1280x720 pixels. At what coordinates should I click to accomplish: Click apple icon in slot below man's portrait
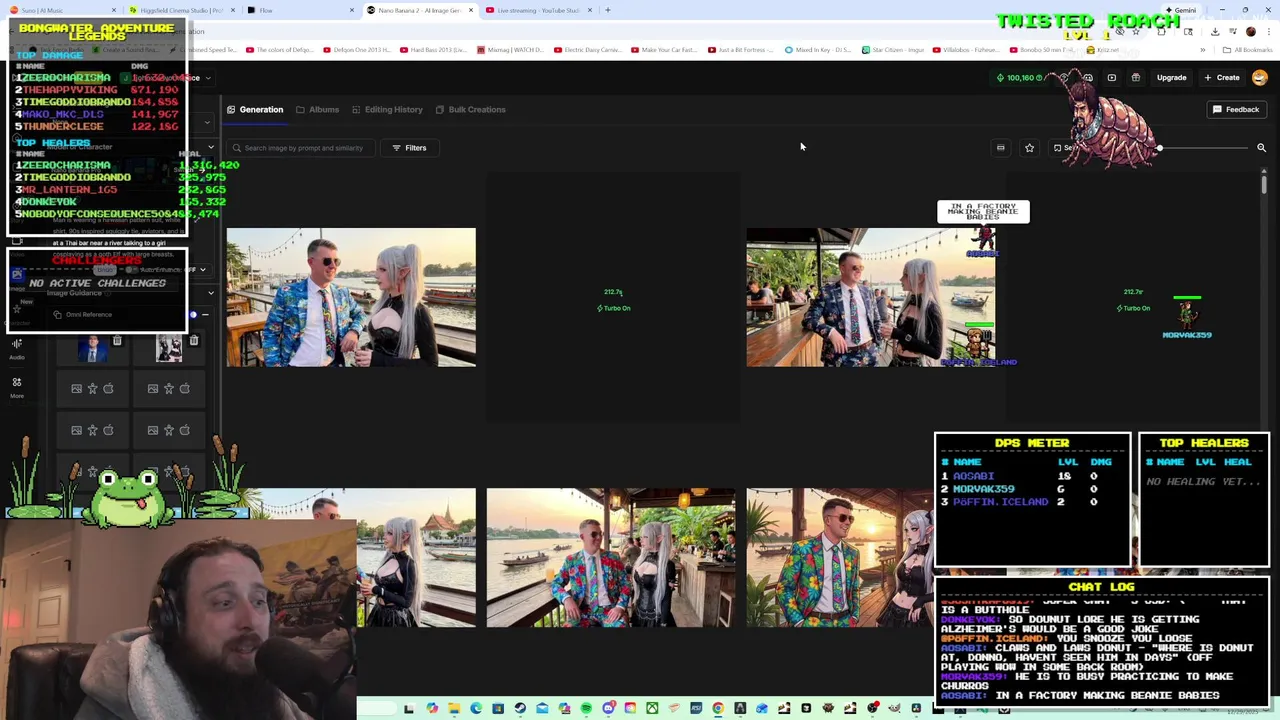click(108, 388)
